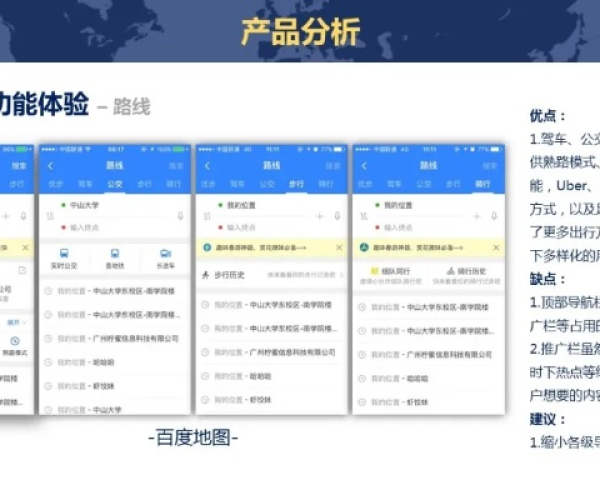Click the 优点 heading text

[x=548, y=116]
